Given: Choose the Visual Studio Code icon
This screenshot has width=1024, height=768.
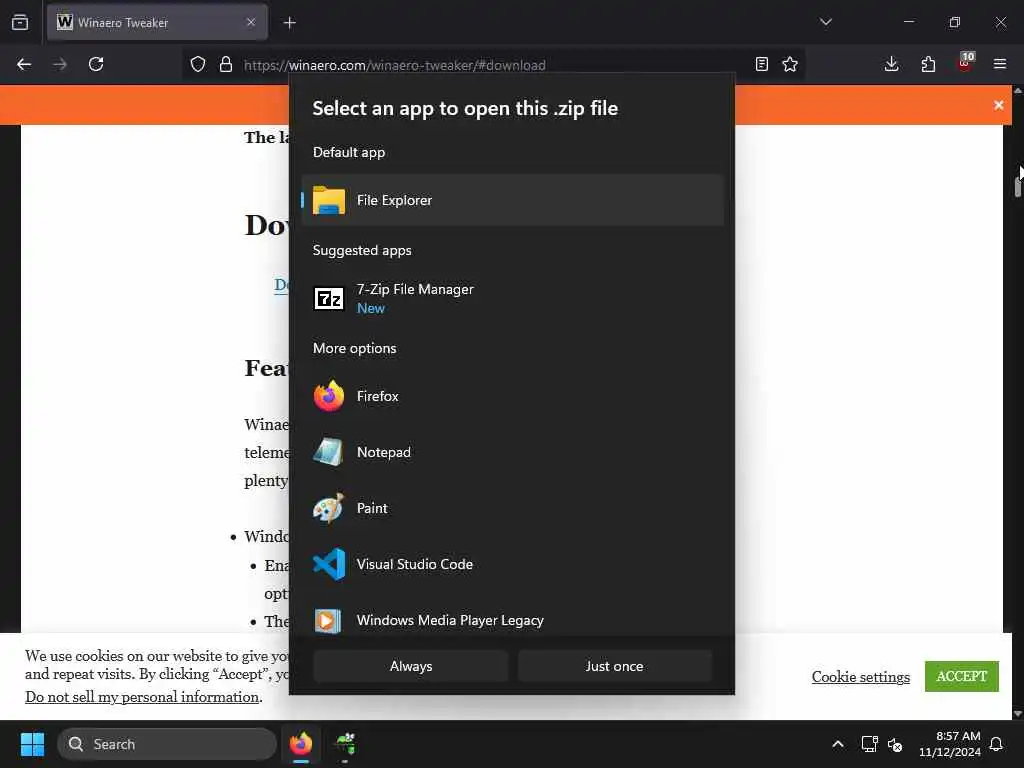Looking at the screenshot, I should [328, 564].
